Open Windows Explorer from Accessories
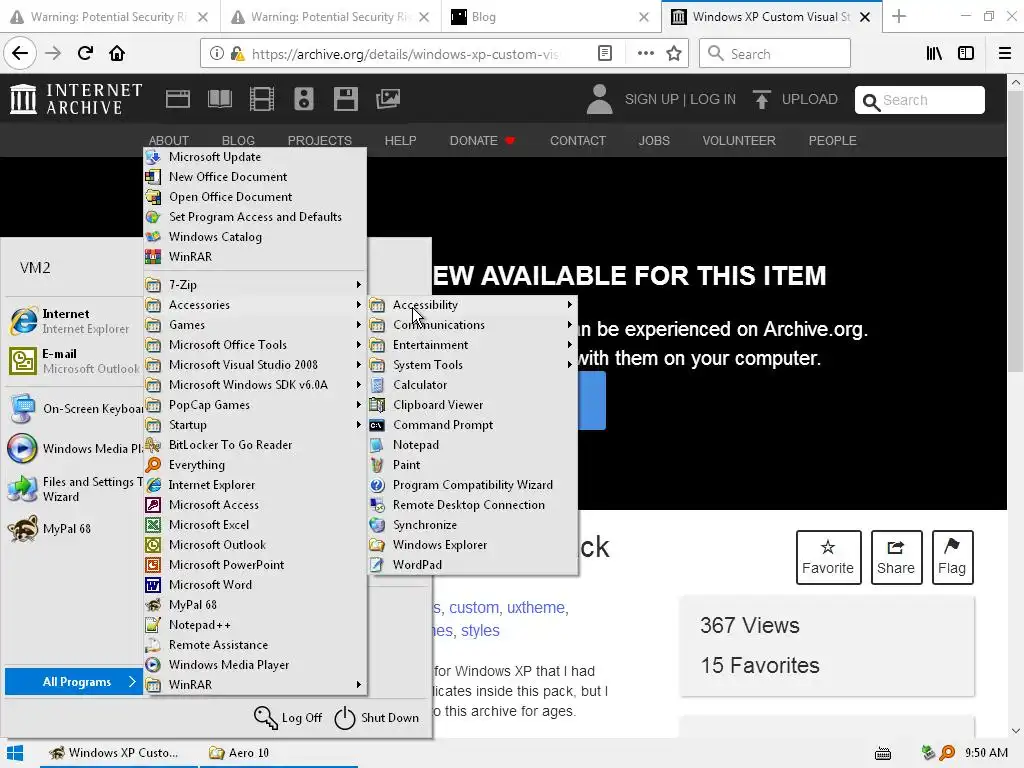This screenshot has height=768, width=1024. pos(473,545)
